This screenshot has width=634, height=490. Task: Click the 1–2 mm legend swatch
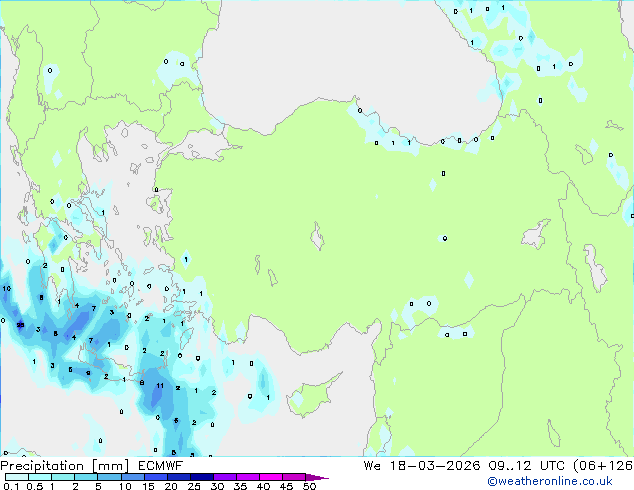point(63,477)
